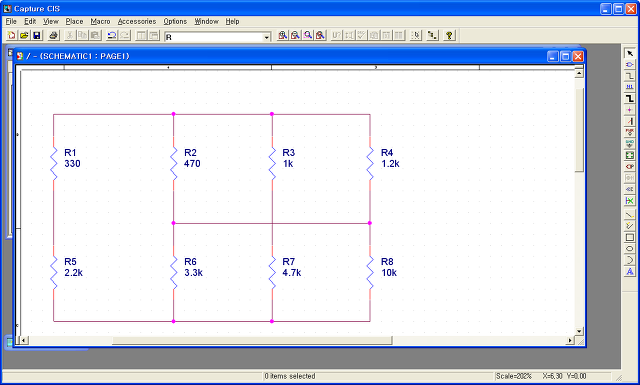Pick the Polyline drawing tool
Image resolution: width=640 pixels, height=385 pixels.
coord(630,226)
